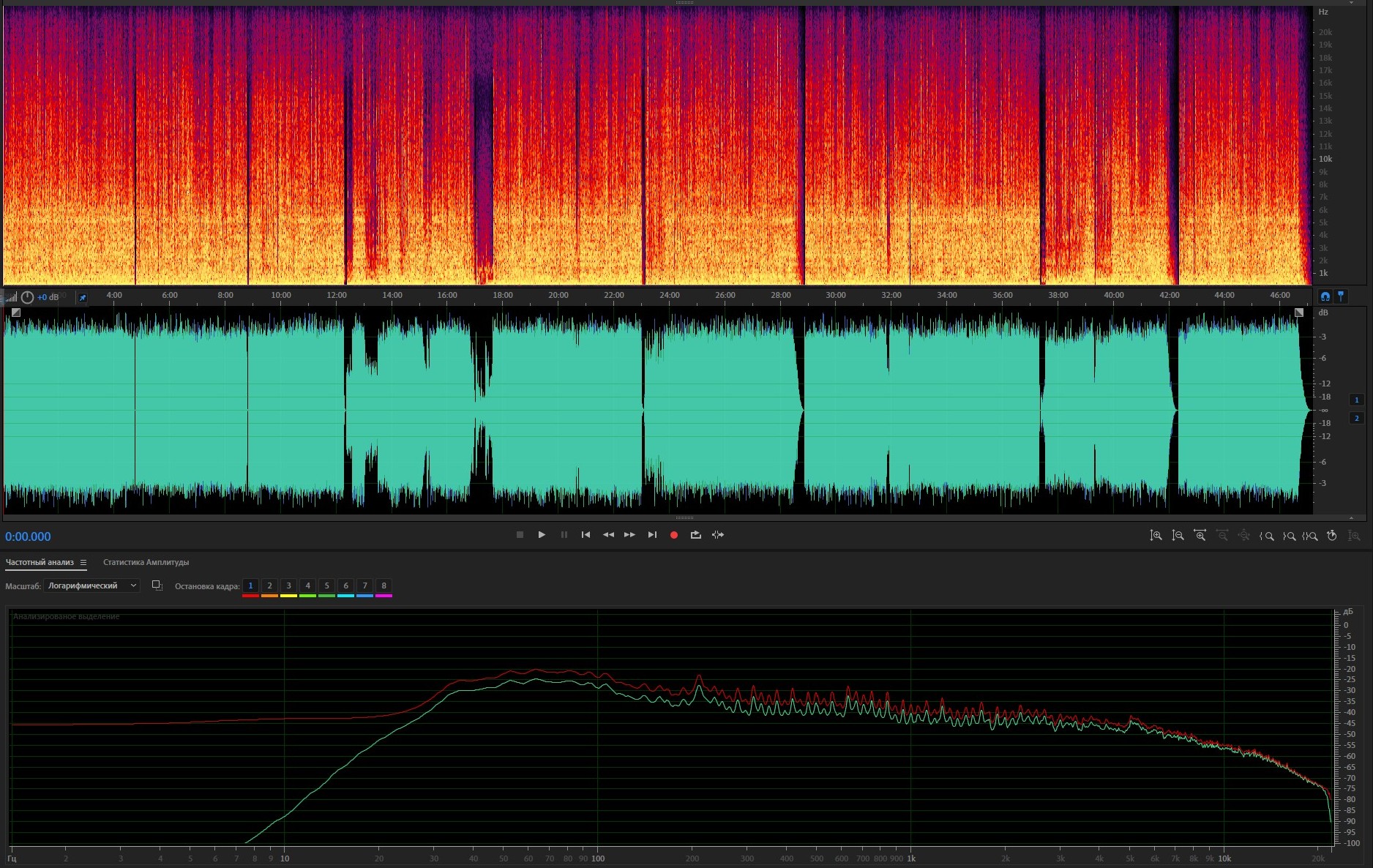Click the fade-in handle on waveform
The width and height of the screenshot is (1373, 868).
click(x=16, y=313)
